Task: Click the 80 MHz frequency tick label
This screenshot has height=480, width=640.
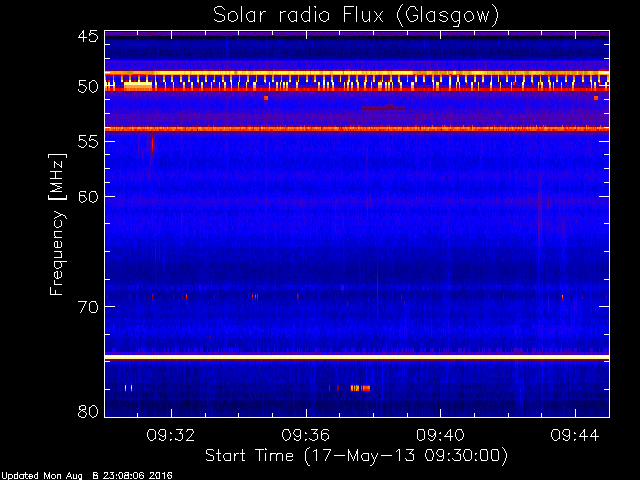Action: tap(88, 411)
